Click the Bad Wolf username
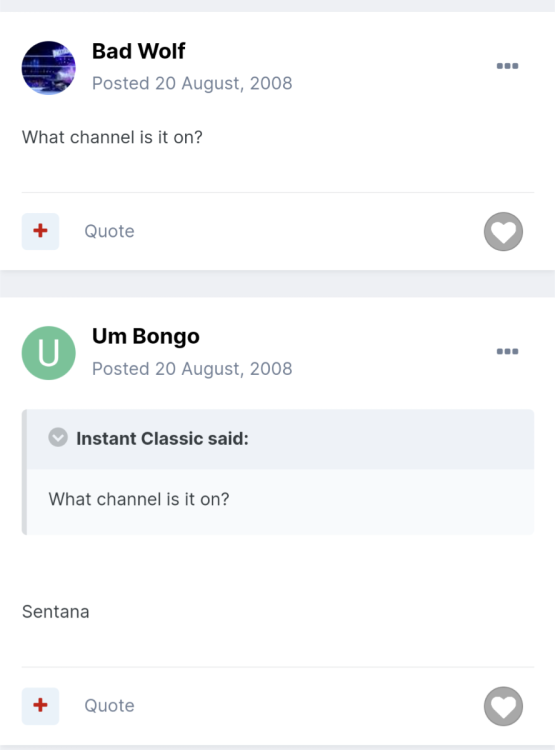This screenshot has width=555, height=750. tap(138, 51)
